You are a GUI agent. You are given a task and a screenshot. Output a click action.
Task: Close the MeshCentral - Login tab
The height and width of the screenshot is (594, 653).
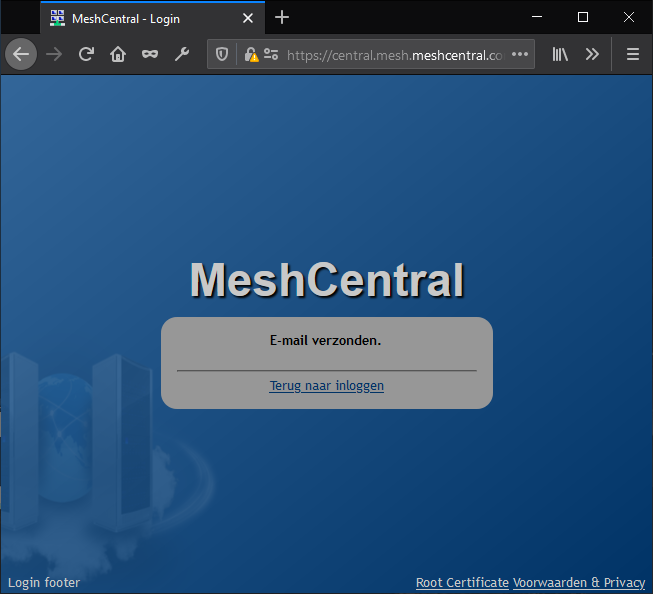[248, 18]
